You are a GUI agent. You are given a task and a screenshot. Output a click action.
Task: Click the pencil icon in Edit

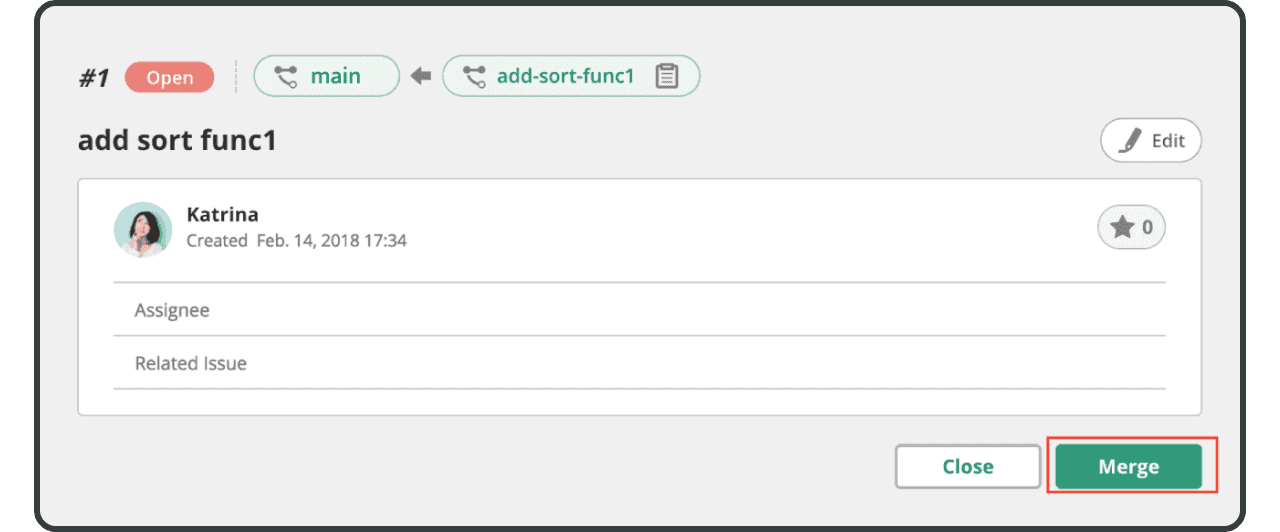pos(1129,141)
